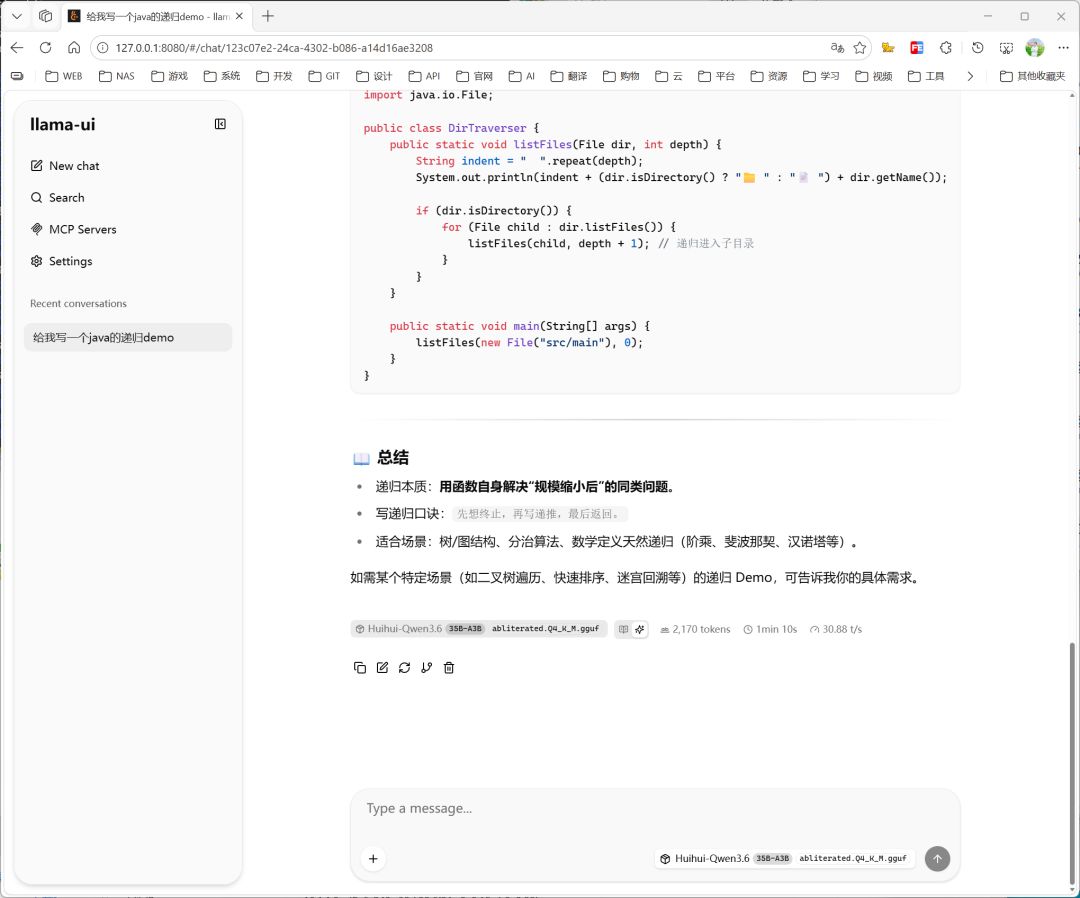Open browser history panel
This screenshot has height=898, width=1080.
[x=977, y=48]
